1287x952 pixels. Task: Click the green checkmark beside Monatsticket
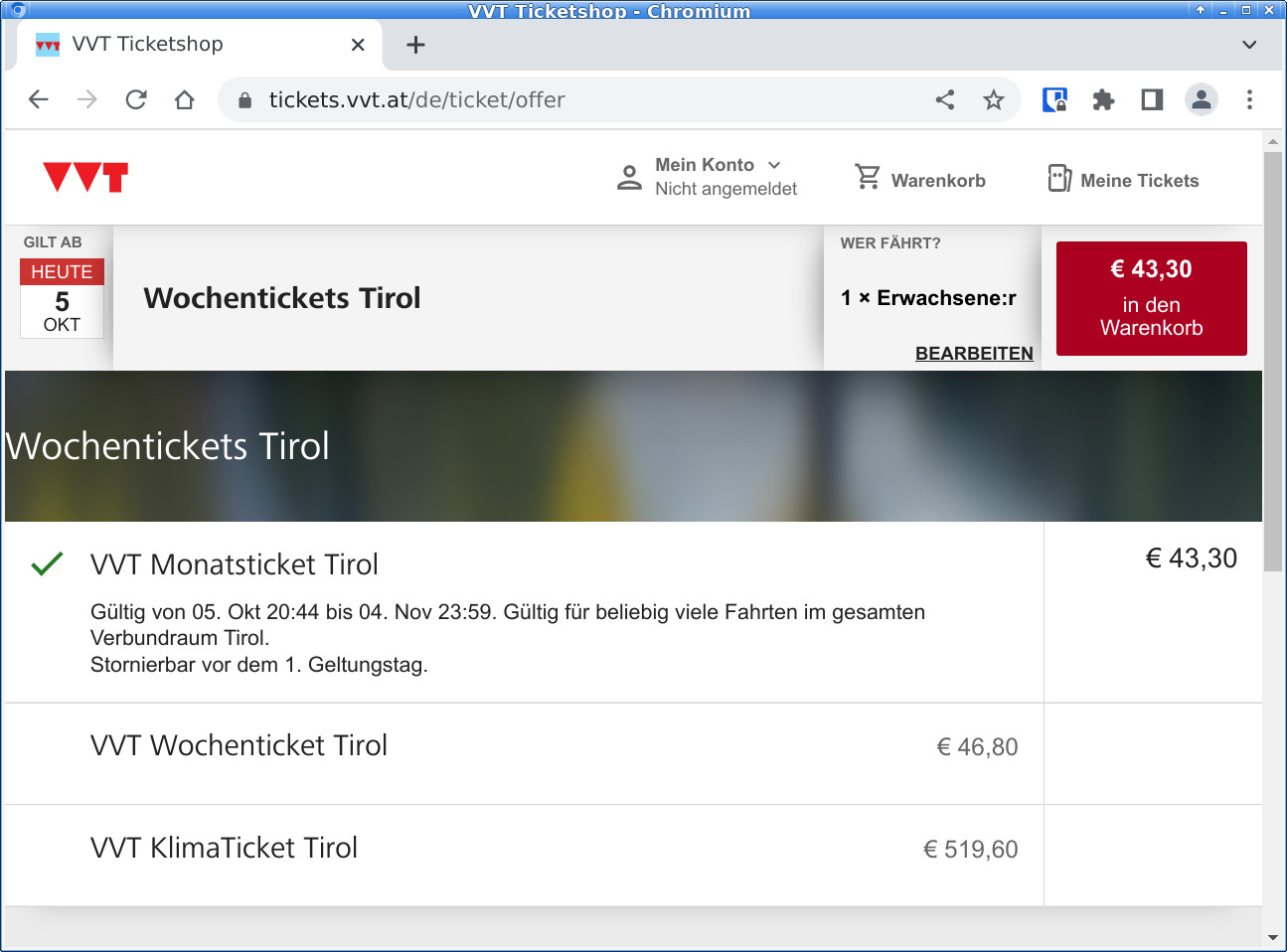pyautogui.click(x=47, y=564)
